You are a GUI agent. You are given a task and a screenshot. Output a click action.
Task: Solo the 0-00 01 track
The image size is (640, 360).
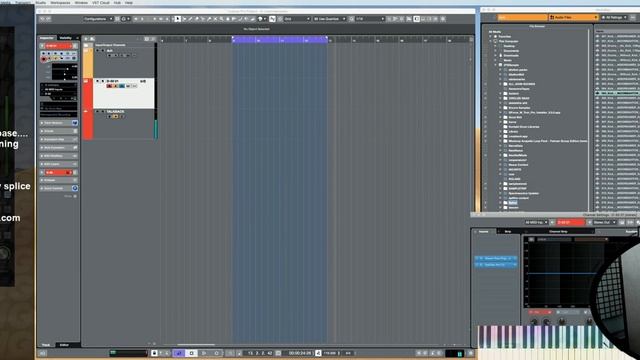102,81
